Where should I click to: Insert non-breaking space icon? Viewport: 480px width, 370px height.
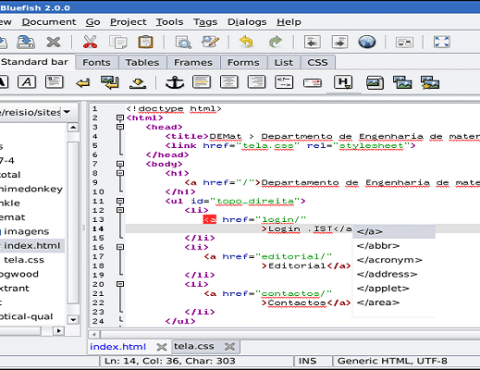pos(138,83)
